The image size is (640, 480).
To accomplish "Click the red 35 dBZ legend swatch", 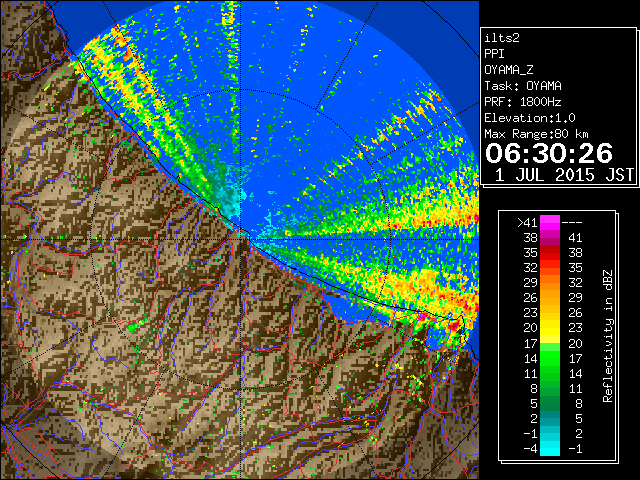I will 550,253.
